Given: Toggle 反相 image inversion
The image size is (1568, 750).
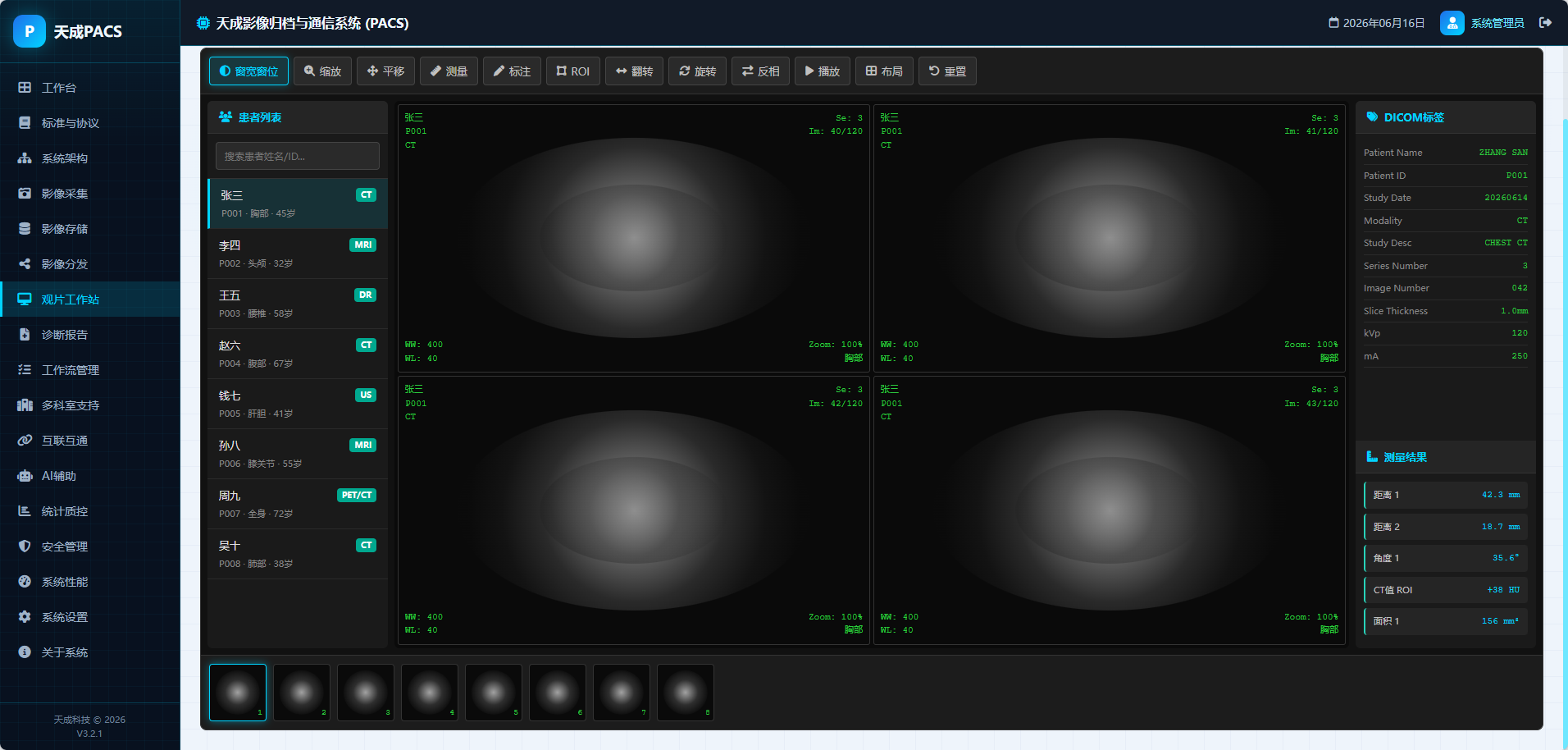Looking at the screenshot, I should [760, 71].
